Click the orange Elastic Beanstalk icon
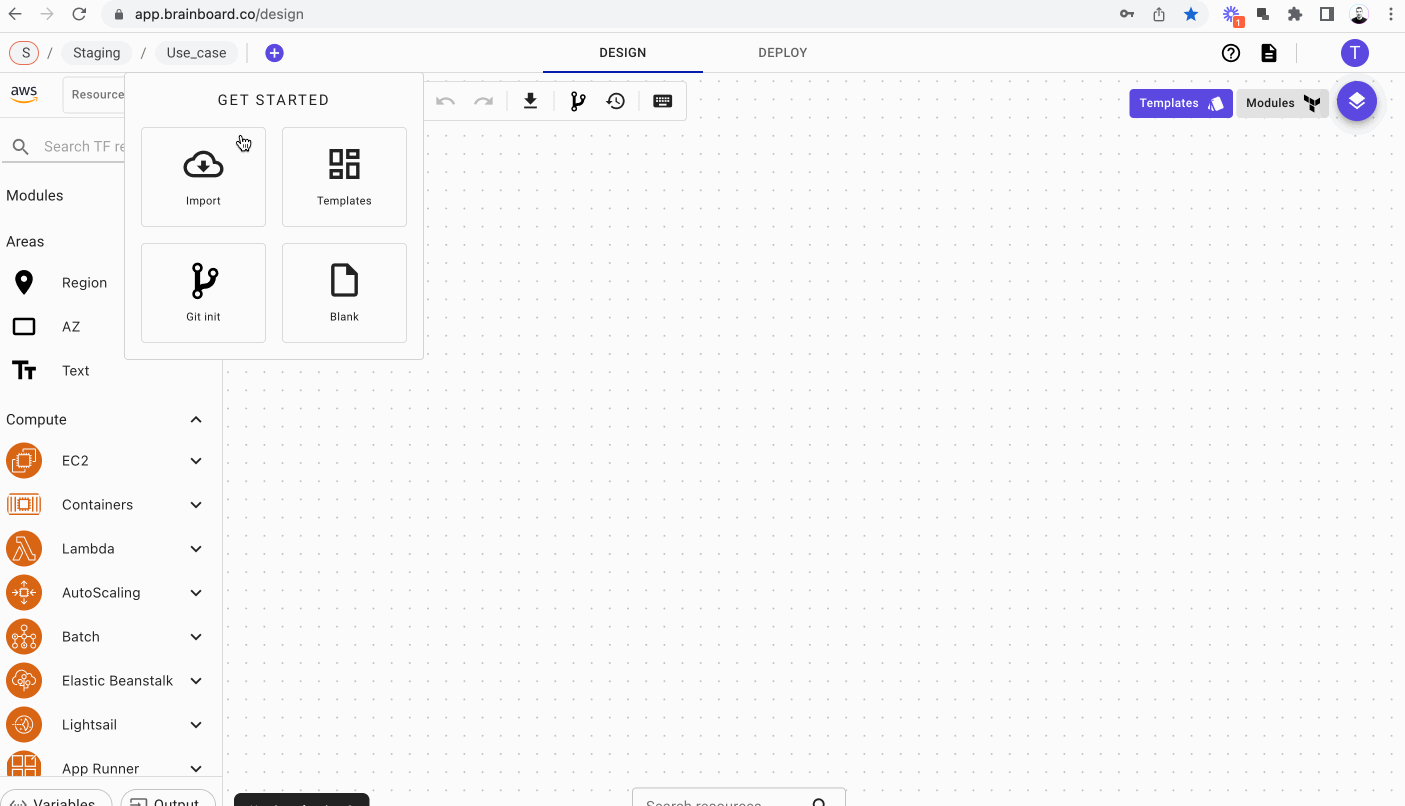The height and width of the screenshot is (806, 1405). click(24, 681)
